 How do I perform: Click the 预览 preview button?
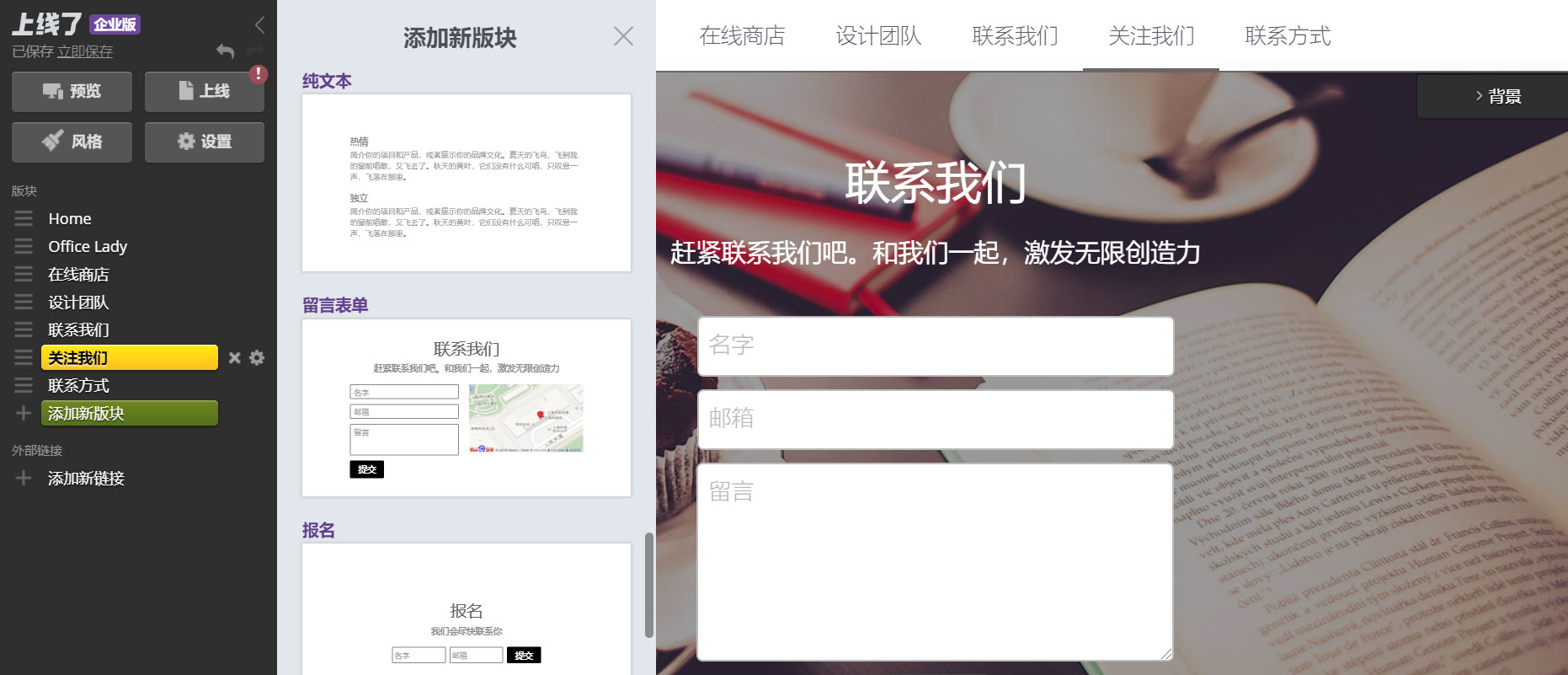click(72, 91)
